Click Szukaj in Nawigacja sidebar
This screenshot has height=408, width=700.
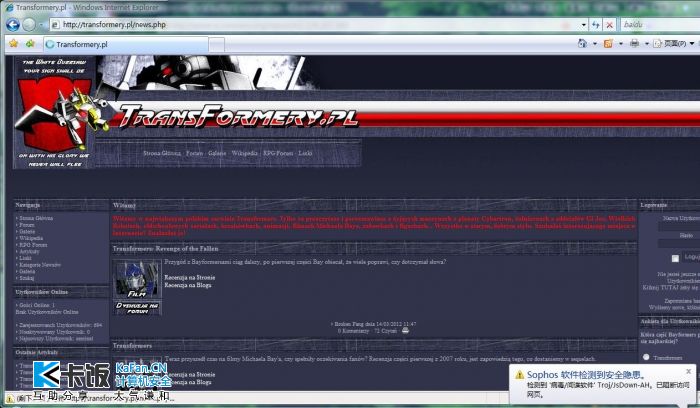point(27,278)
